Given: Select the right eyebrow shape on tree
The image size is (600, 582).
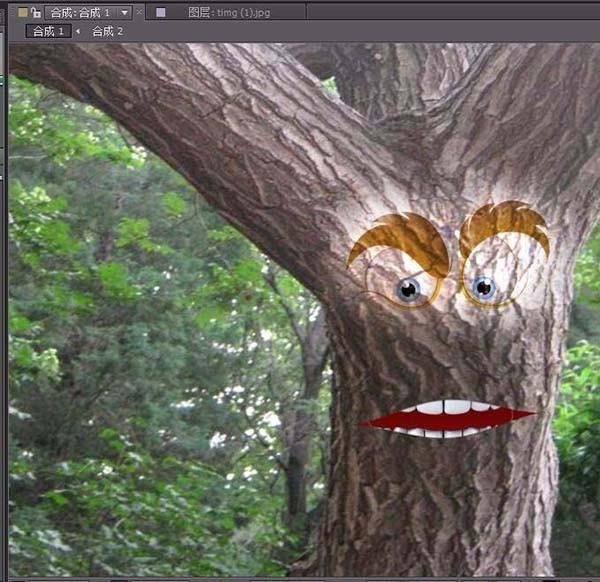Looking at the screenshot, I should (x=505, y=222).
